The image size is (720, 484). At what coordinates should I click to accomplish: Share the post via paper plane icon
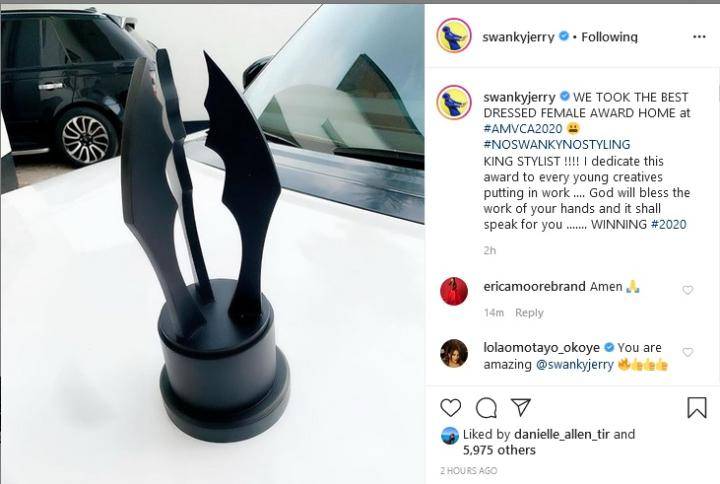pos(521,407)
